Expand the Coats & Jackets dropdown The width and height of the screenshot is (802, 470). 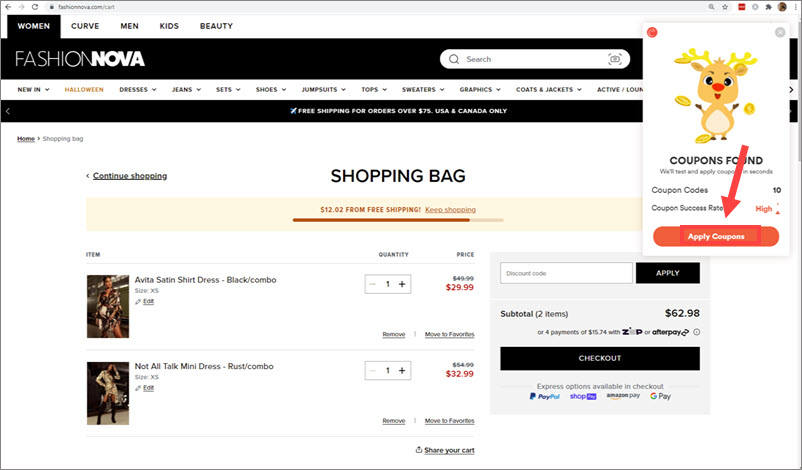point(549,89)
